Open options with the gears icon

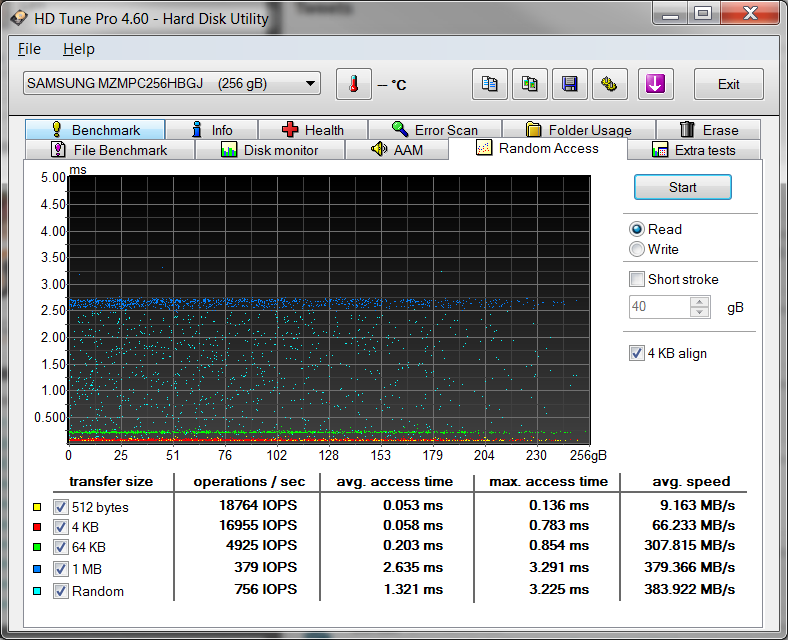click(609, 84)
